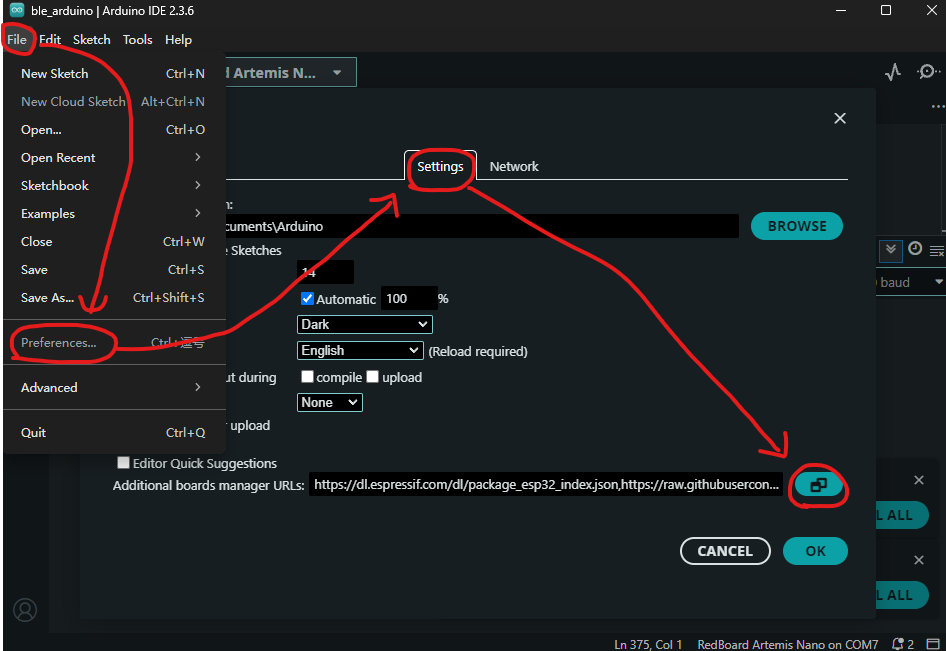Image resolution: width=946 pixels, height=651 pixels.
Task: Uncheck Automatic interface scale checkbox
Action: [308, 299]
